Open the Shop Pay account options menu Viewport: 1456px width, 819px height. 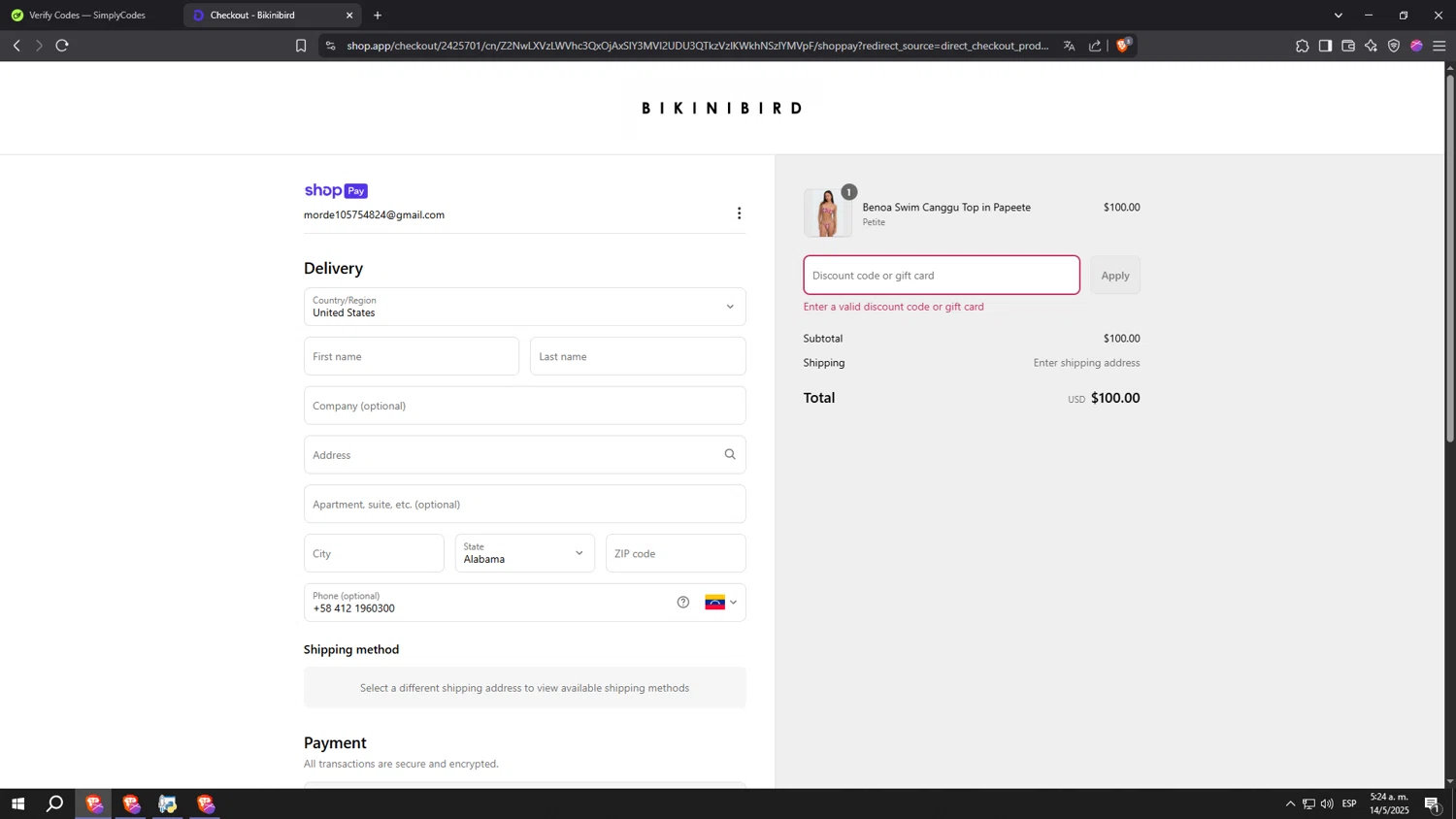tap(739, 213)
